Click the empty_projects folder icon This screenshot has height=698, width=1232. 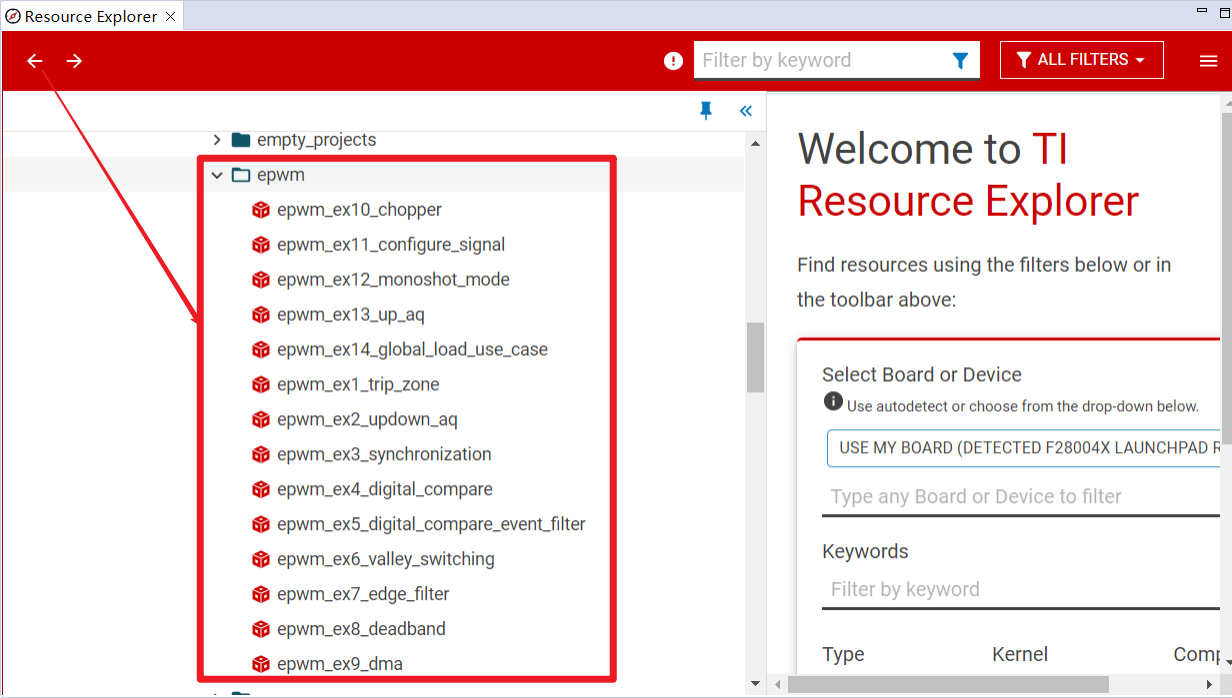[241, 140]
